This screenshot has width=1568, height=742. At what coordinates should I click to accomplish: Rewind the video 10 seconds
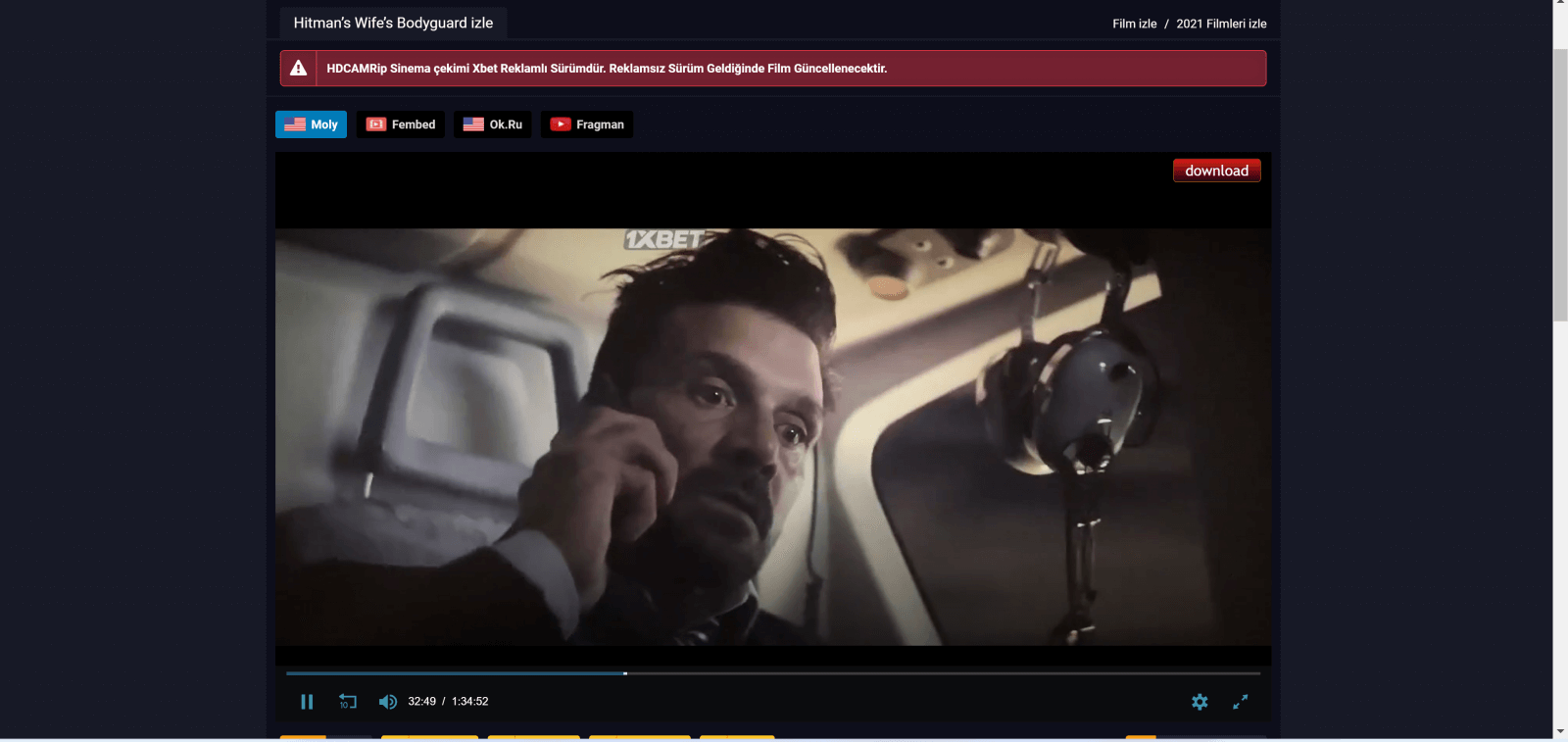click(348, 702)
